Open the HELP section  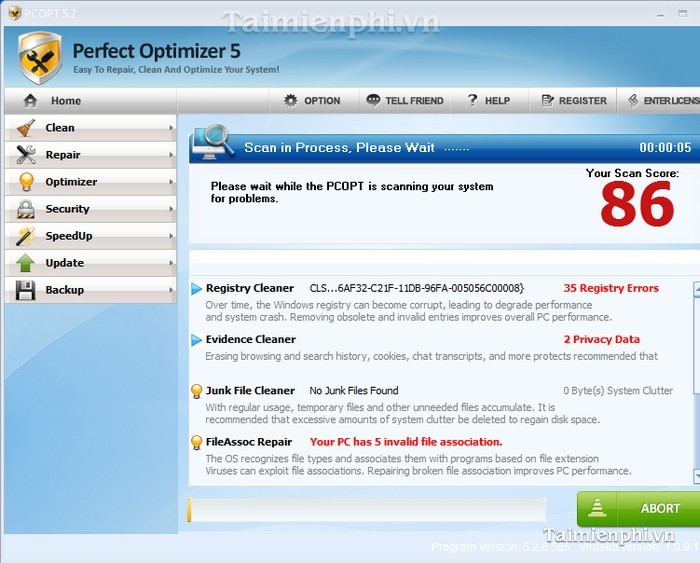(490, 100)
